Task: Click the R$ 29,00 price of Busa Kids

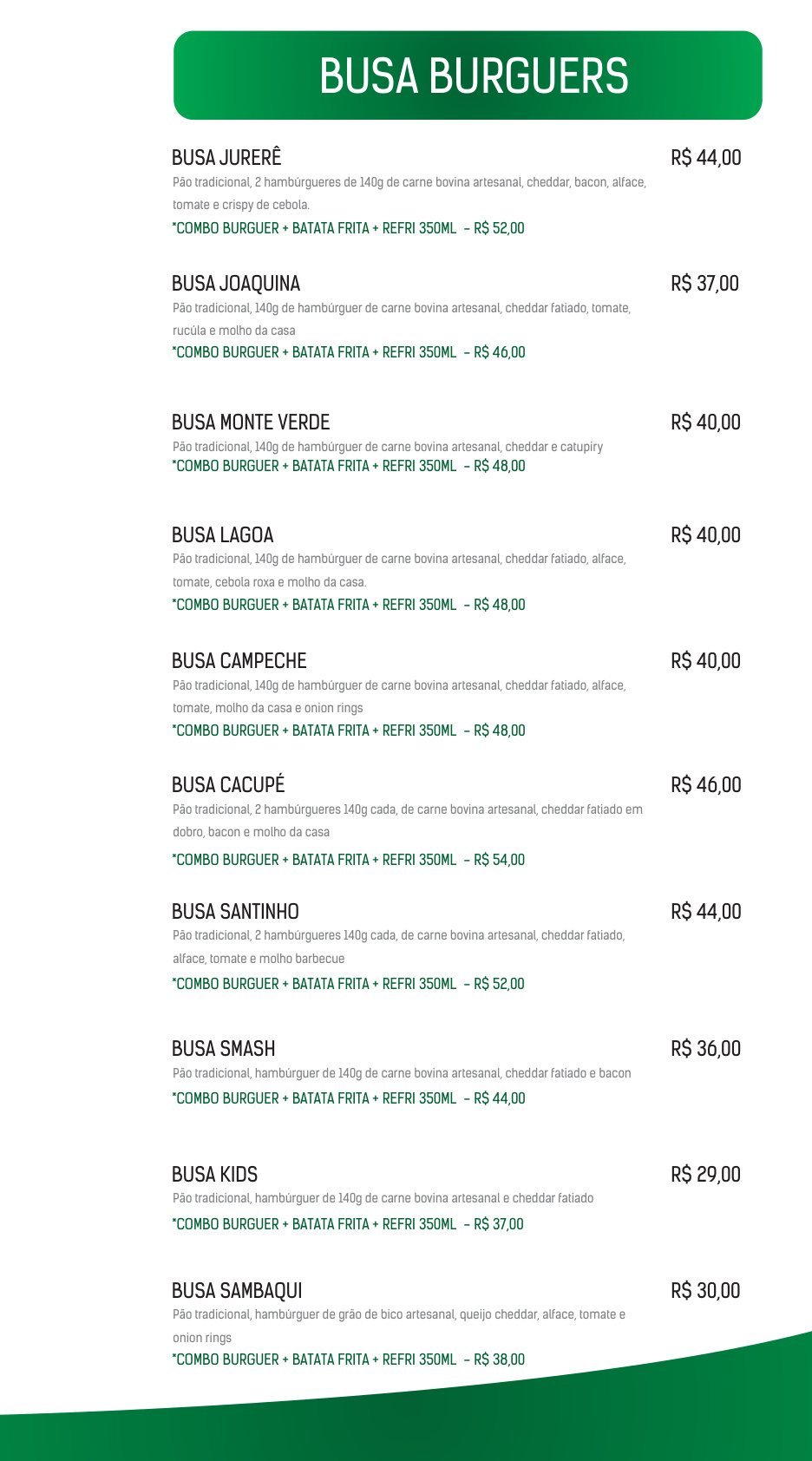Action: (x=706, y=1175)
